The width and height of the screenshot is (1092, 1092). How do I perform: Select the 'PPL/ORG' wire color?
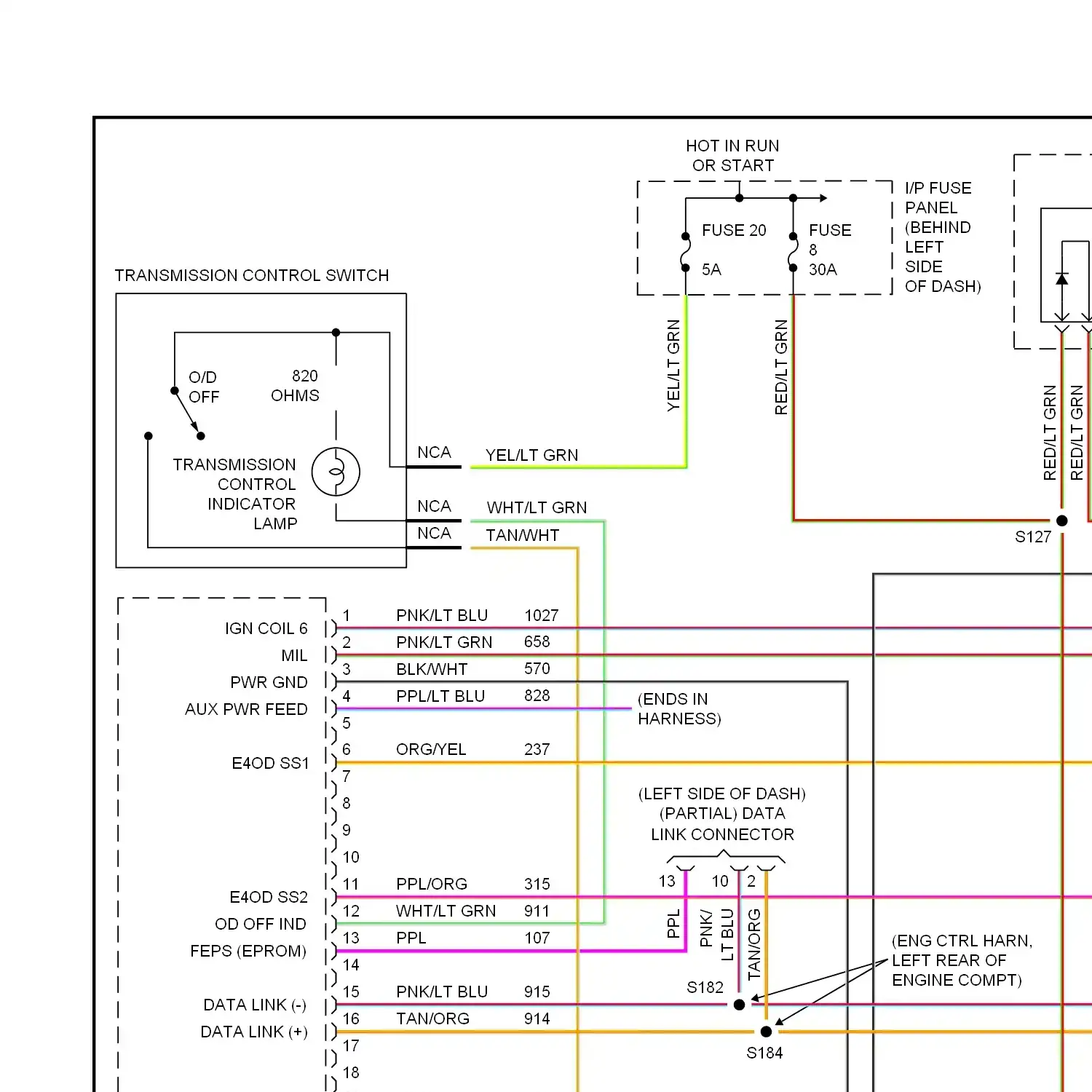[432, 884]
